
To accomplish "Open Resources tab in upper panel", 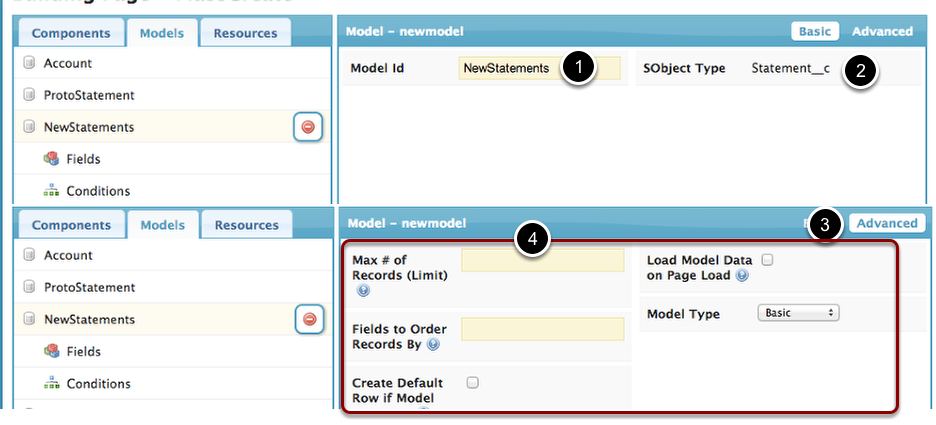I will pos(246,32).
